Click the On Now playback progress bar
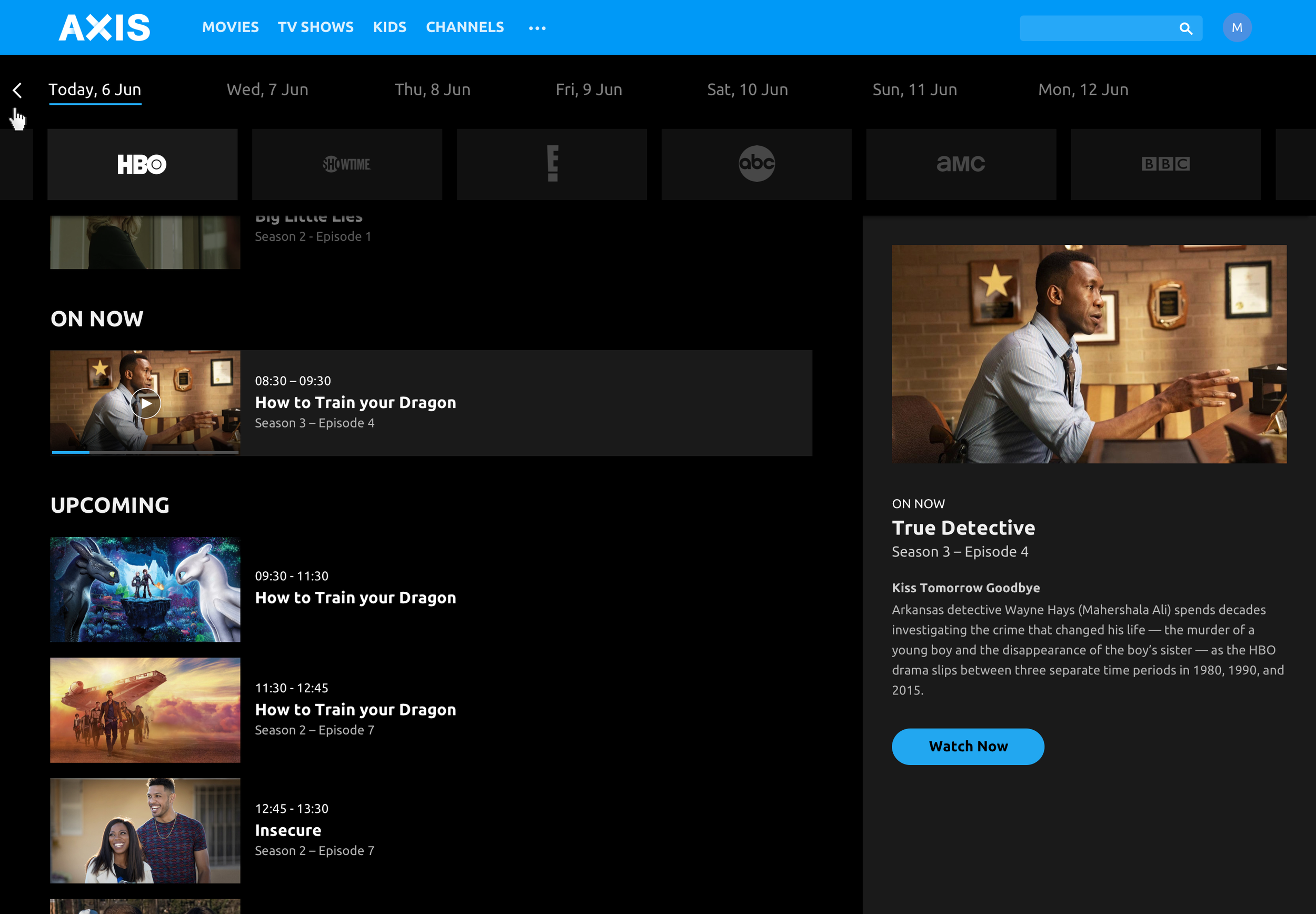 tap(145, 452)
